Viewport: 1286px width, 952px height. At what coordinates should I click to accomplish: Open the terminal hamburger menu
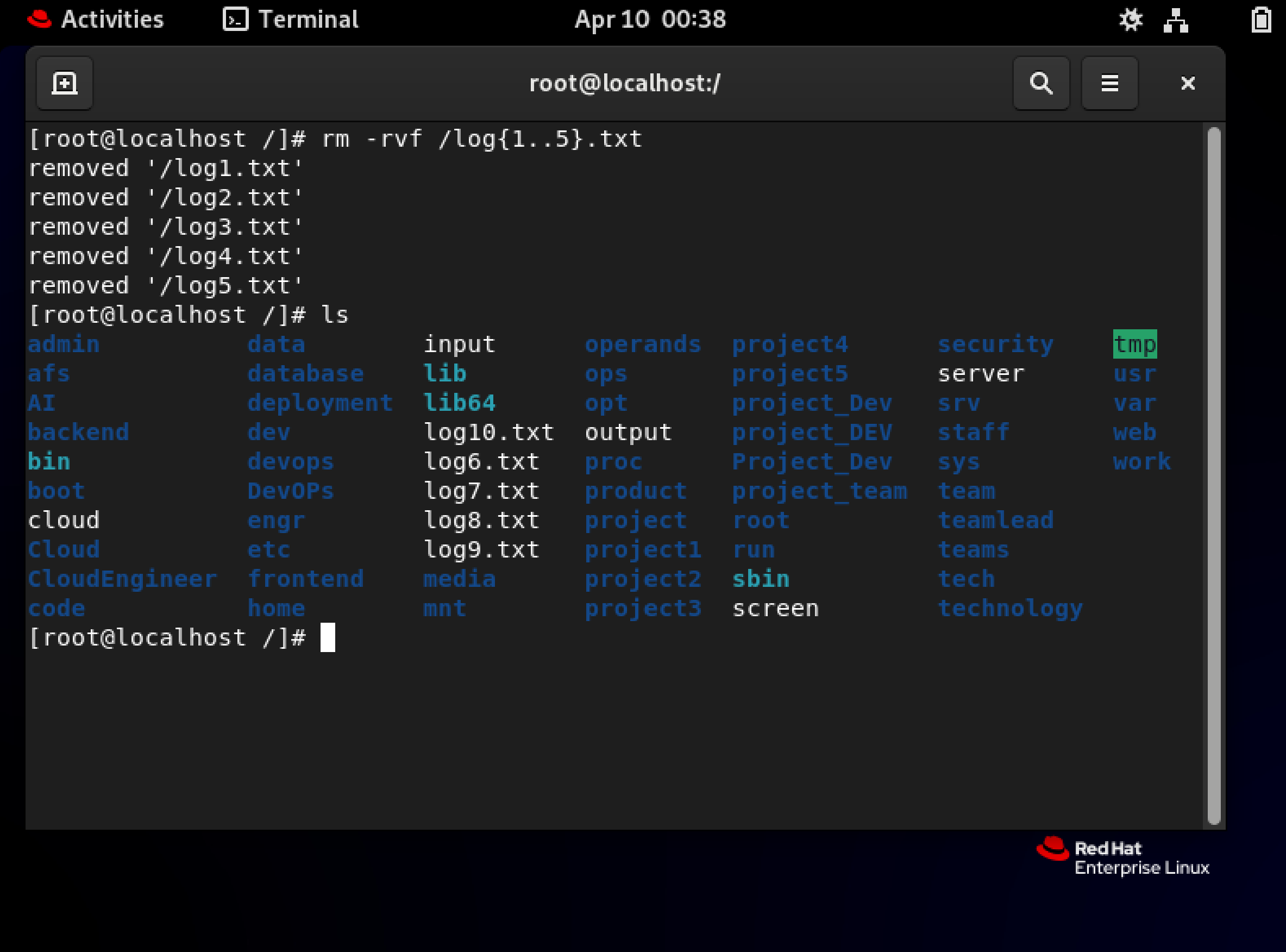pyautogui.click(x=1109, y=84)
